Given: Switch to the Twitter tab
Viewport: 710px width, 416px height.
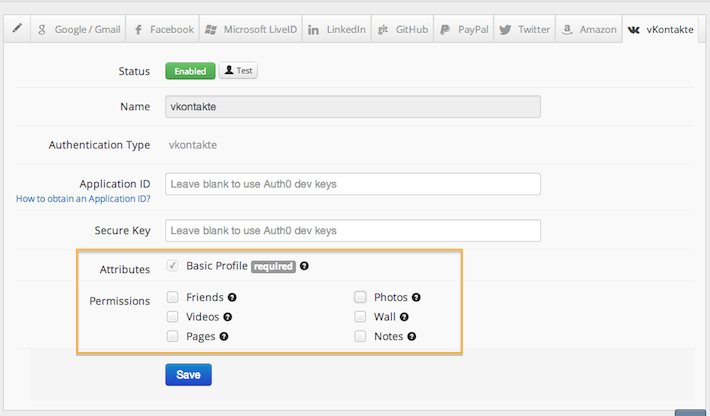Looking at the screenshot, I should pyautogui.click(x=524, y=29).
